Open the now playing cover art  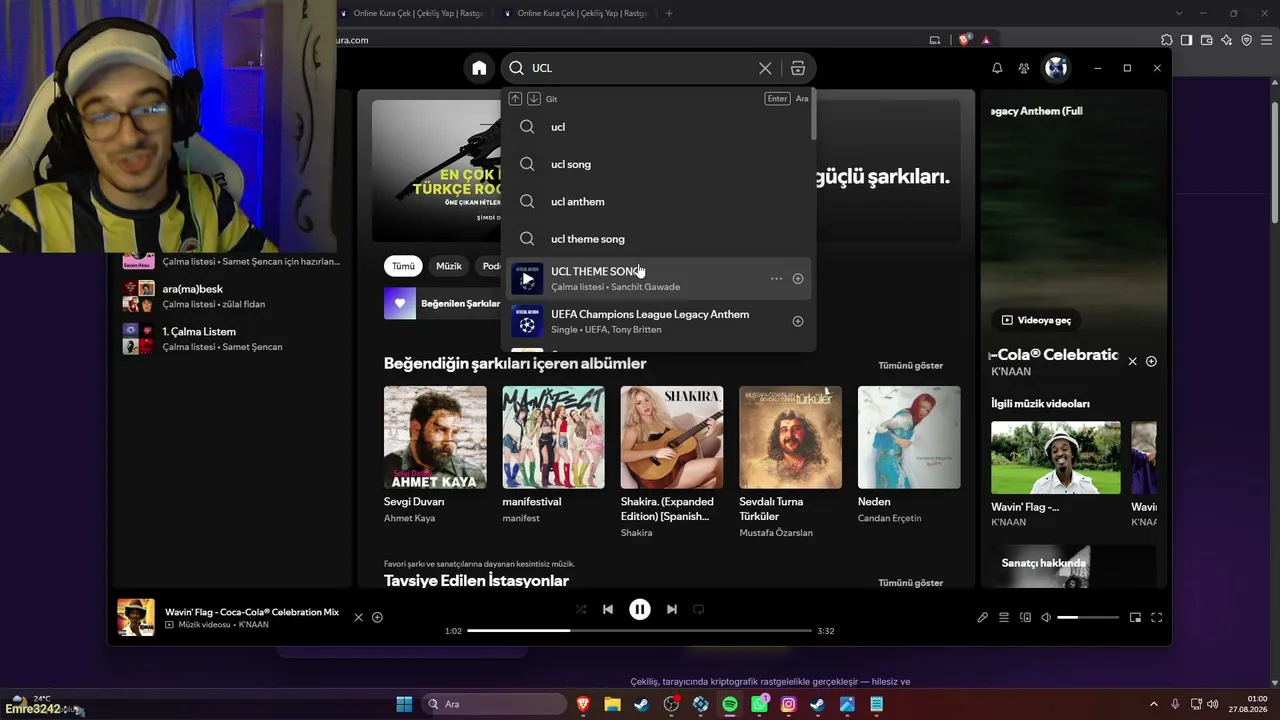point(136,617)
